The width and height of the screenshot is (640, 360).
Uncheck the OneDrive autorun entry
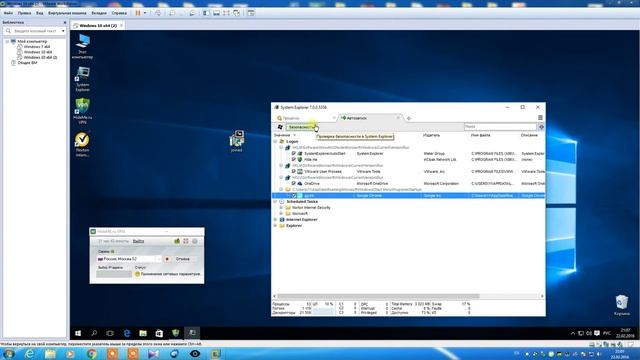pyautogui.click(x=293, y=184)
